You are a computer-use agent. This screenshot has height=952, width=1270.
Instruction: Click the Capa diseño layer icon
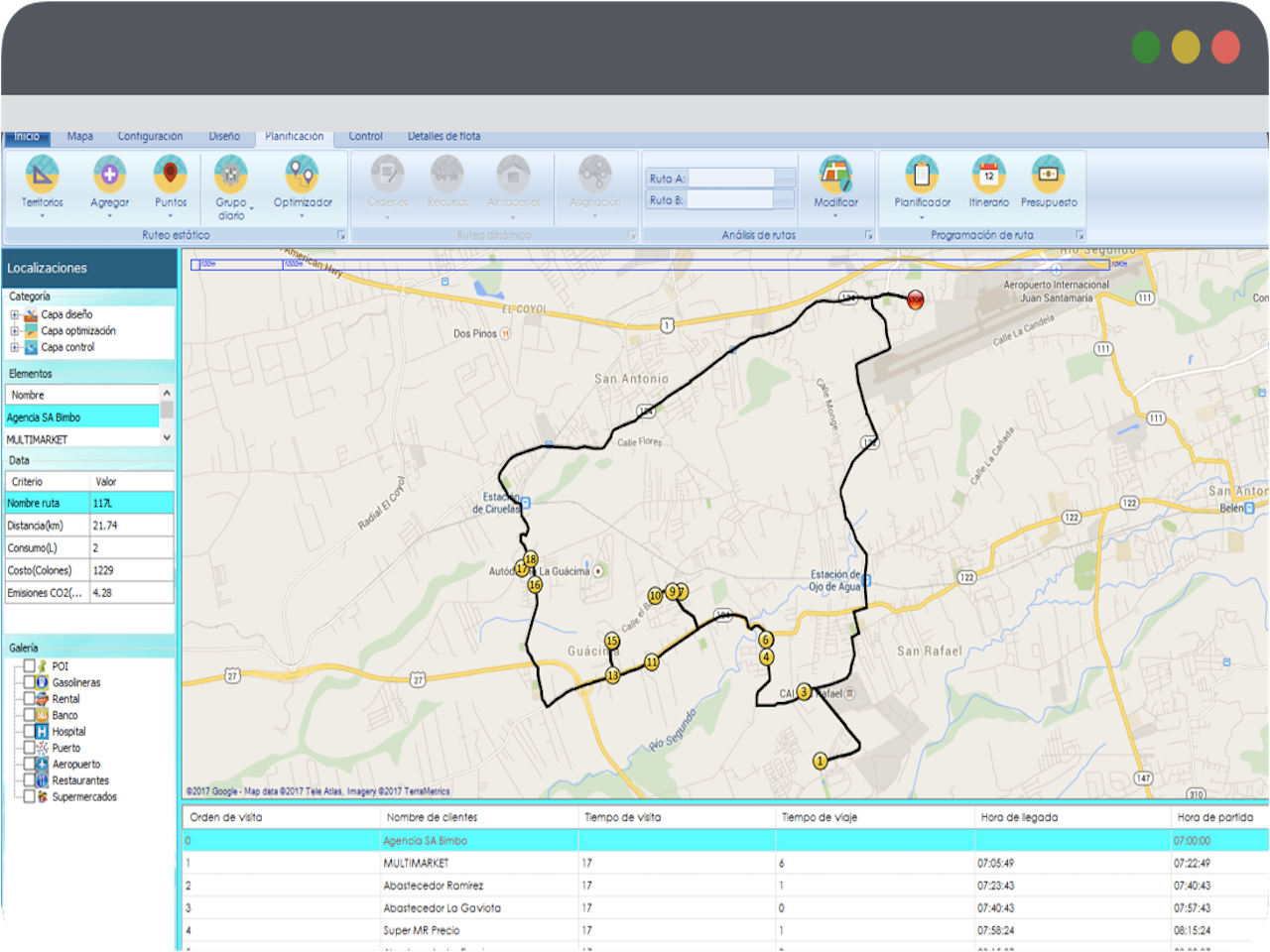coord(31,315)
